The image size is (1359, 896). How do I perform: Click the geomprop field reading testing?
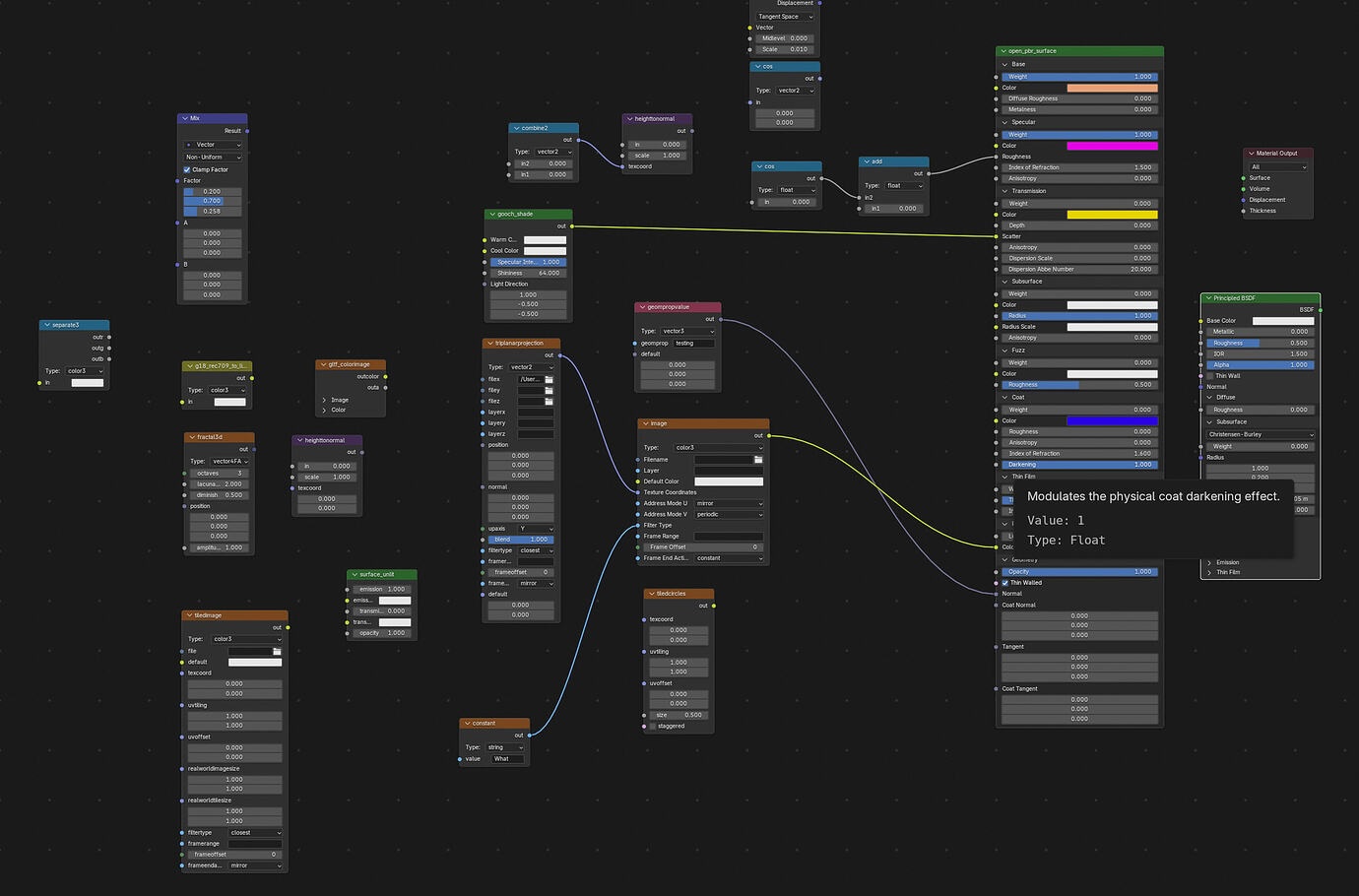click(694, 344)
